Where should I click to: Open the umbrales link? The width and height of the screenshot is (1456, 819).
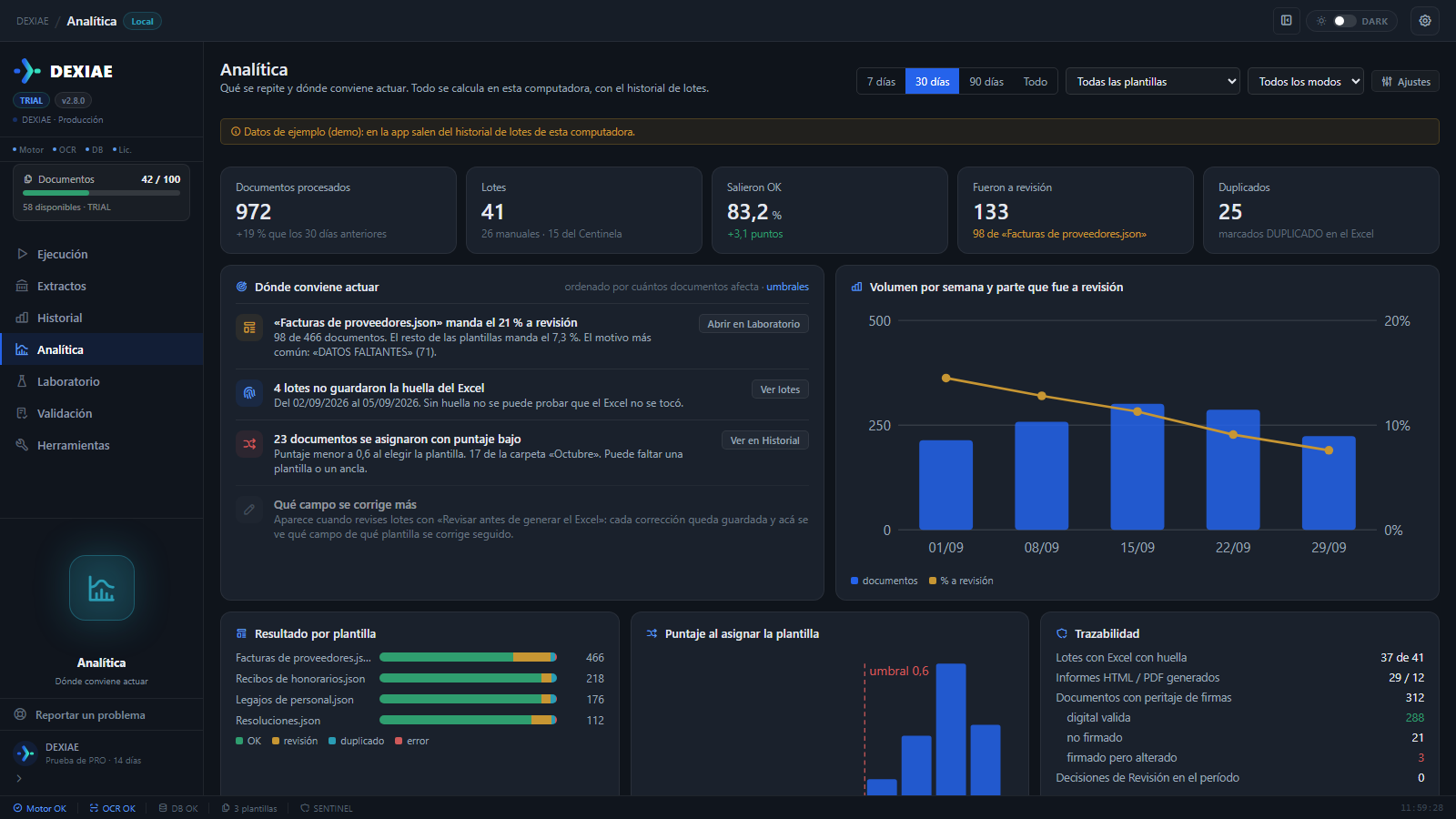point(787,287)
